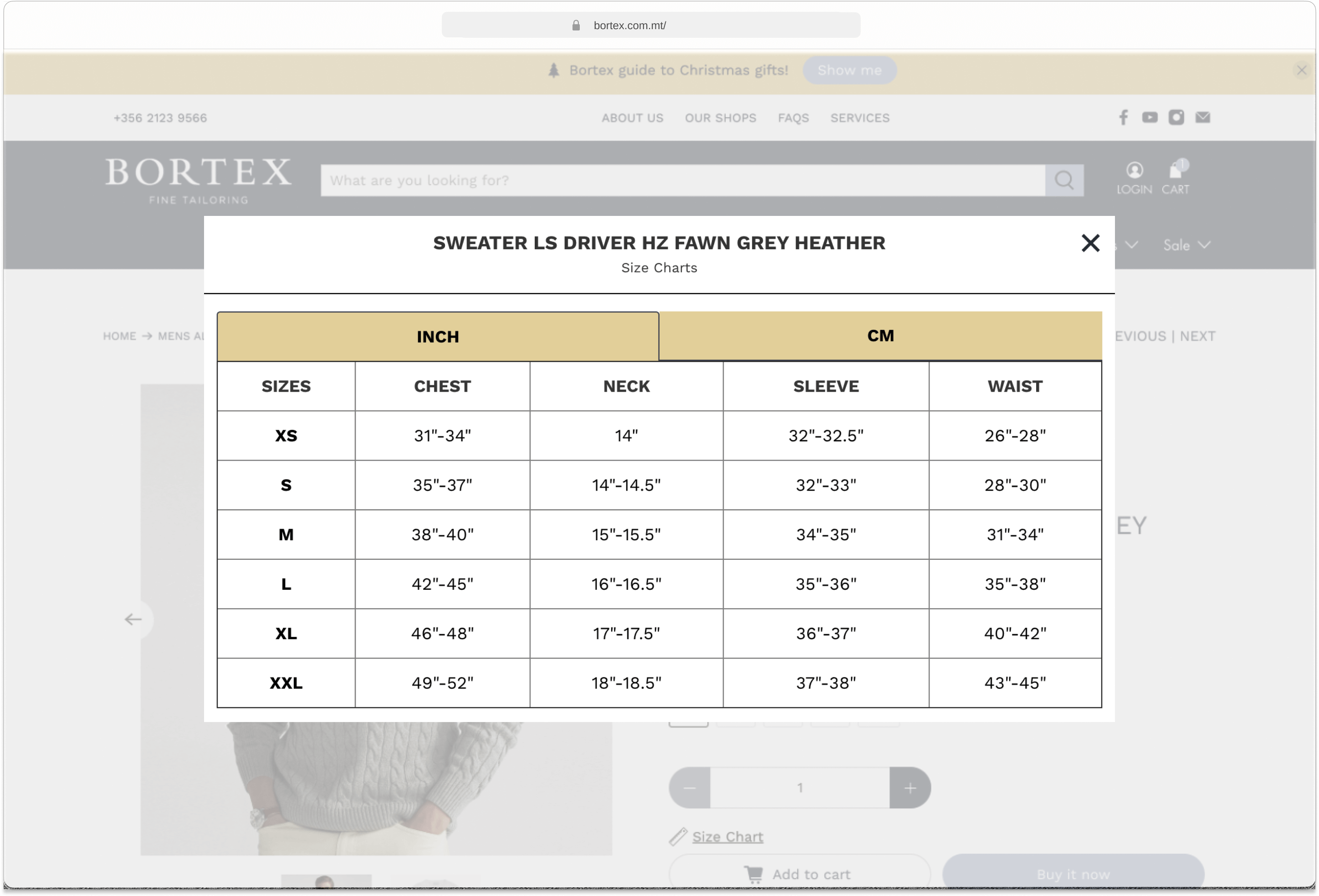Click the XXL size row label
Screen dimensions: 1319x896
pyautogui.click(x=286, y=682)
